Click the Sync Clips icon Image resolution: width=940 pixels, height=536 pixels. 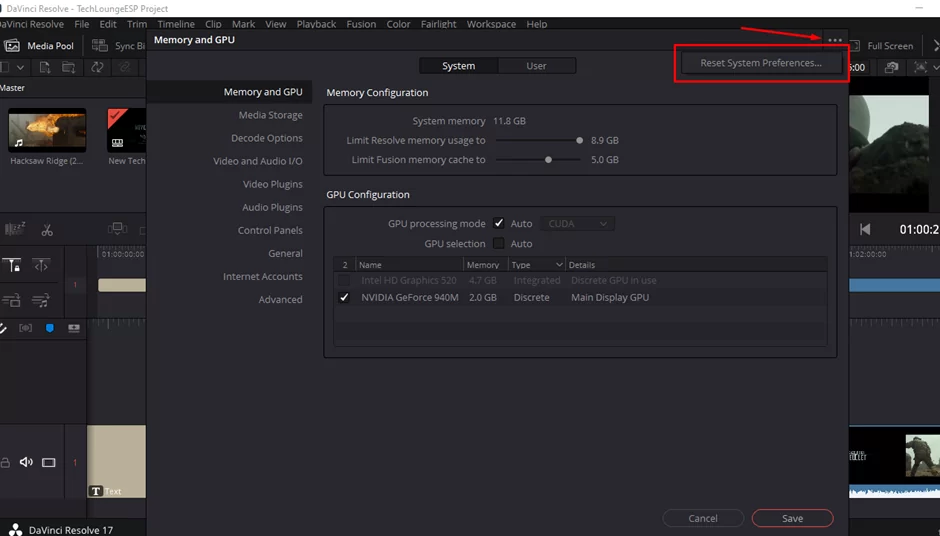pos(97,67)
